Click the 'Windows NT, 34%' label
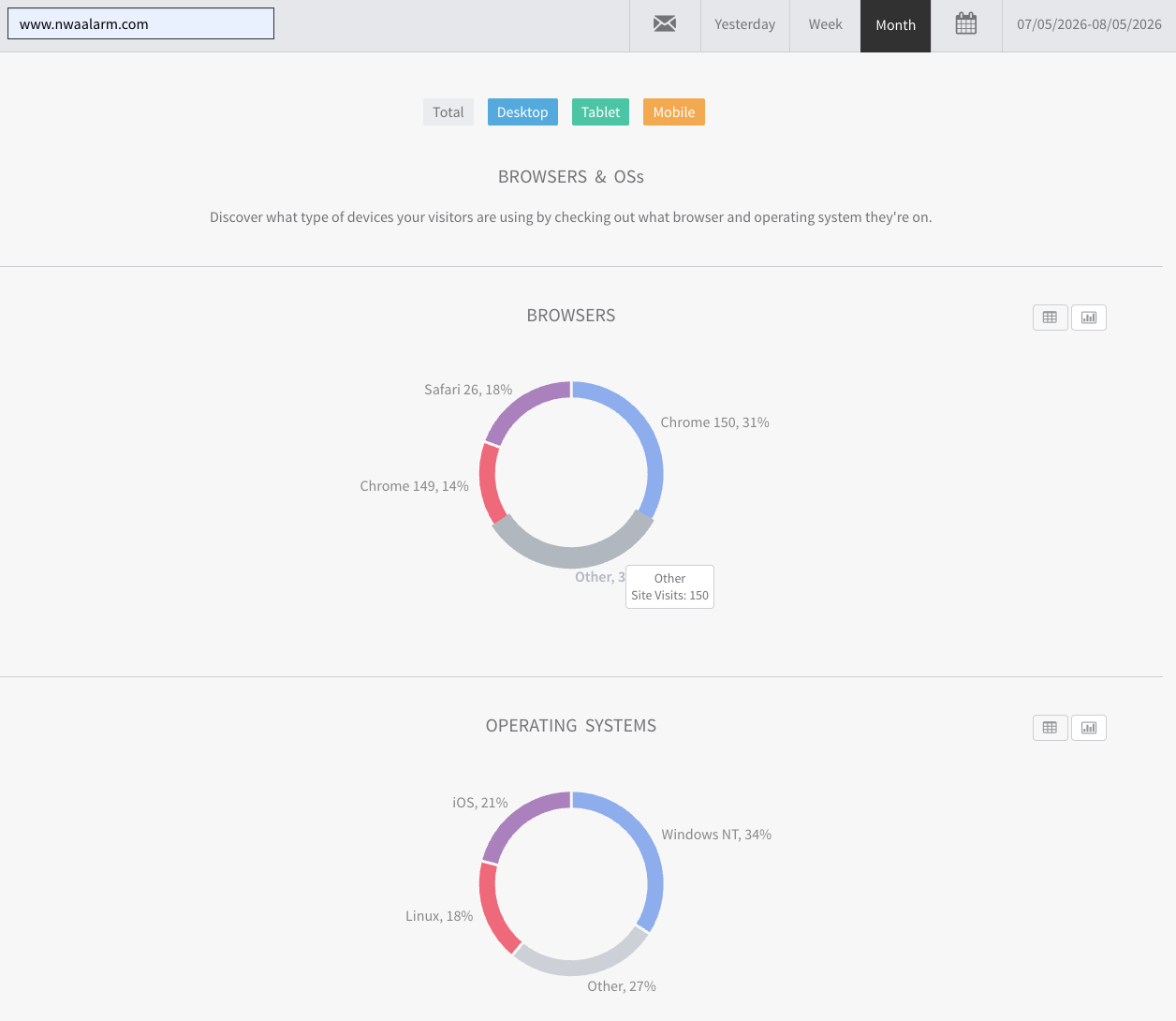1176x1021 pixels. (716, 835)
